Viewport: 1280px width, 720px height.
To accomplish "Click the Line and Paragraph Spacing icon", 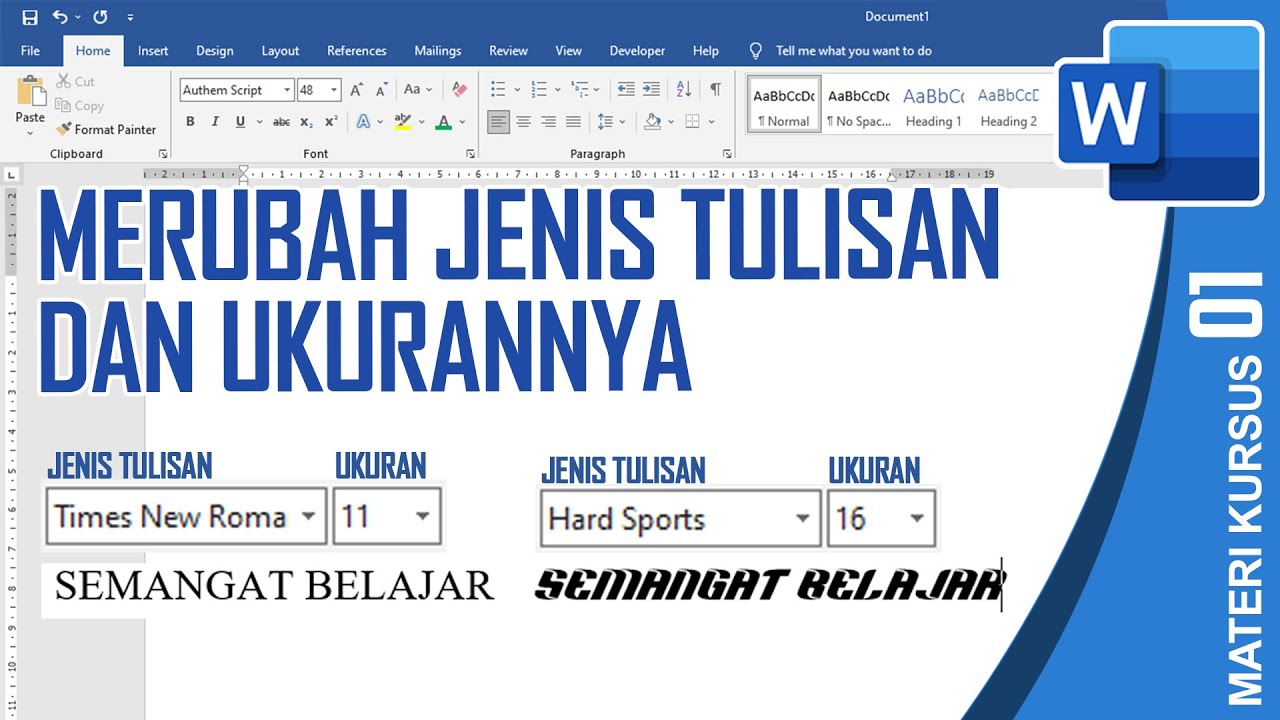I will (604, 122).
